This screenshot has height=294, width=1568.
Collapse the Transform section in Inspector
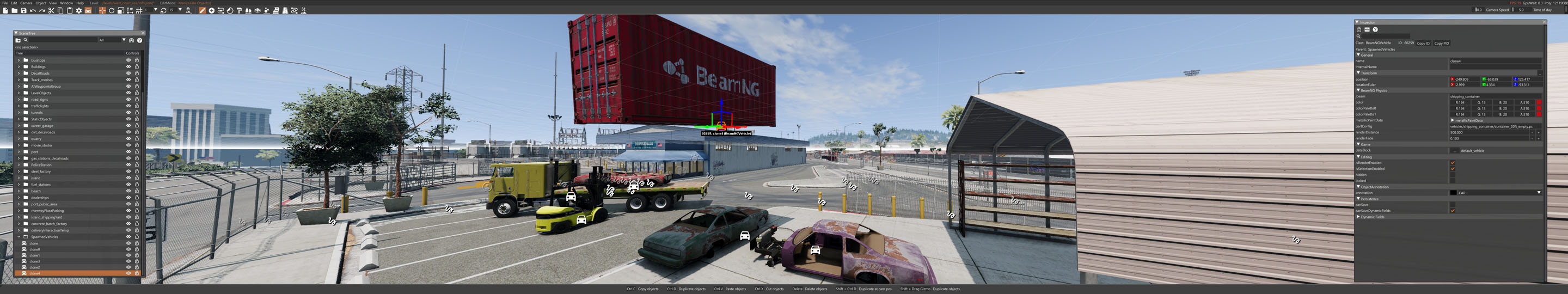1358,73
